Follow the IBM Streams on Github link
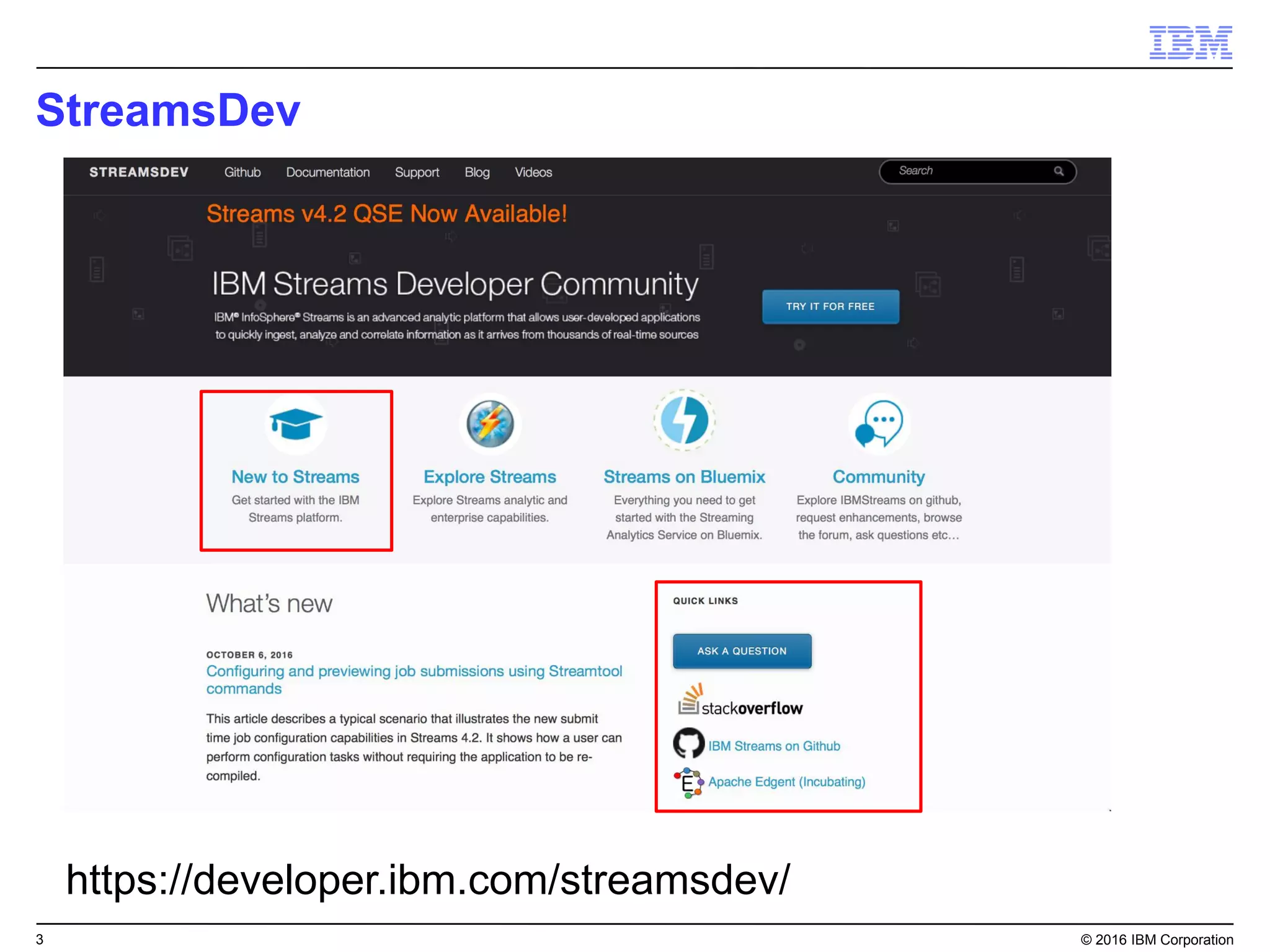 point(774,746)
